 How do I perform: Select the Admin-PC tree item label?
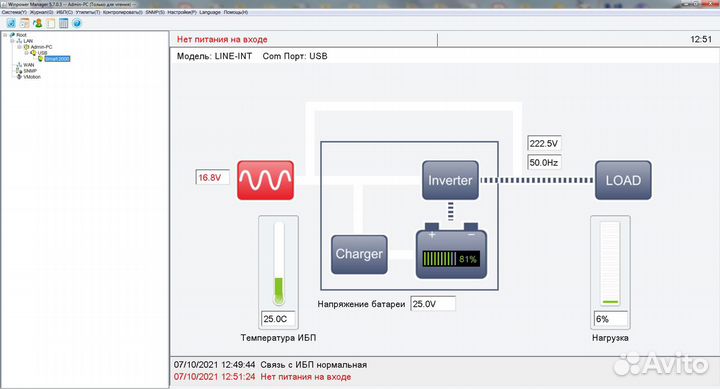[41, 47]
